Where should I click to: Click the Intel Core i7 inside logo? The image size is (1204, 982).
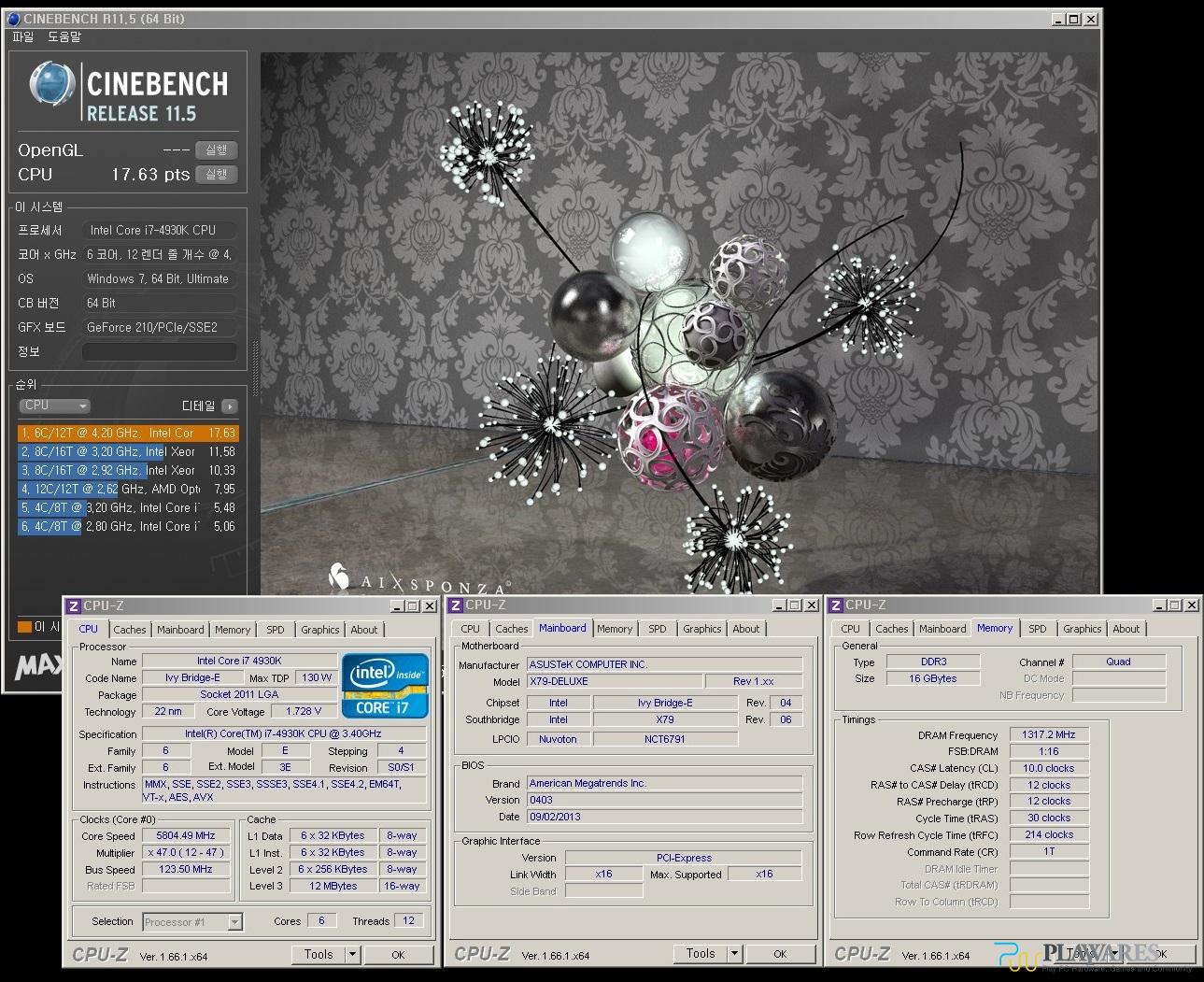(x=386, y=685)
